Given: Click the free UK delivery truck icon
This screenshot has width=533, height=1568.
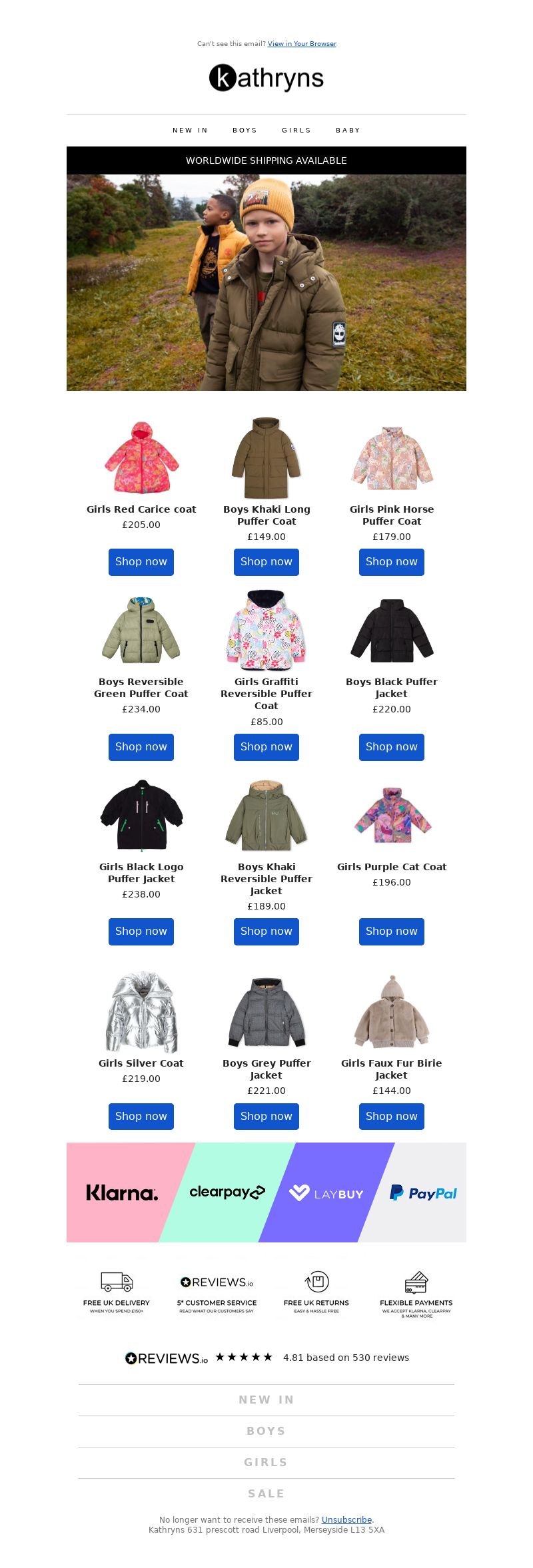Looking at the screenshot, I should tap(117, 1281).
